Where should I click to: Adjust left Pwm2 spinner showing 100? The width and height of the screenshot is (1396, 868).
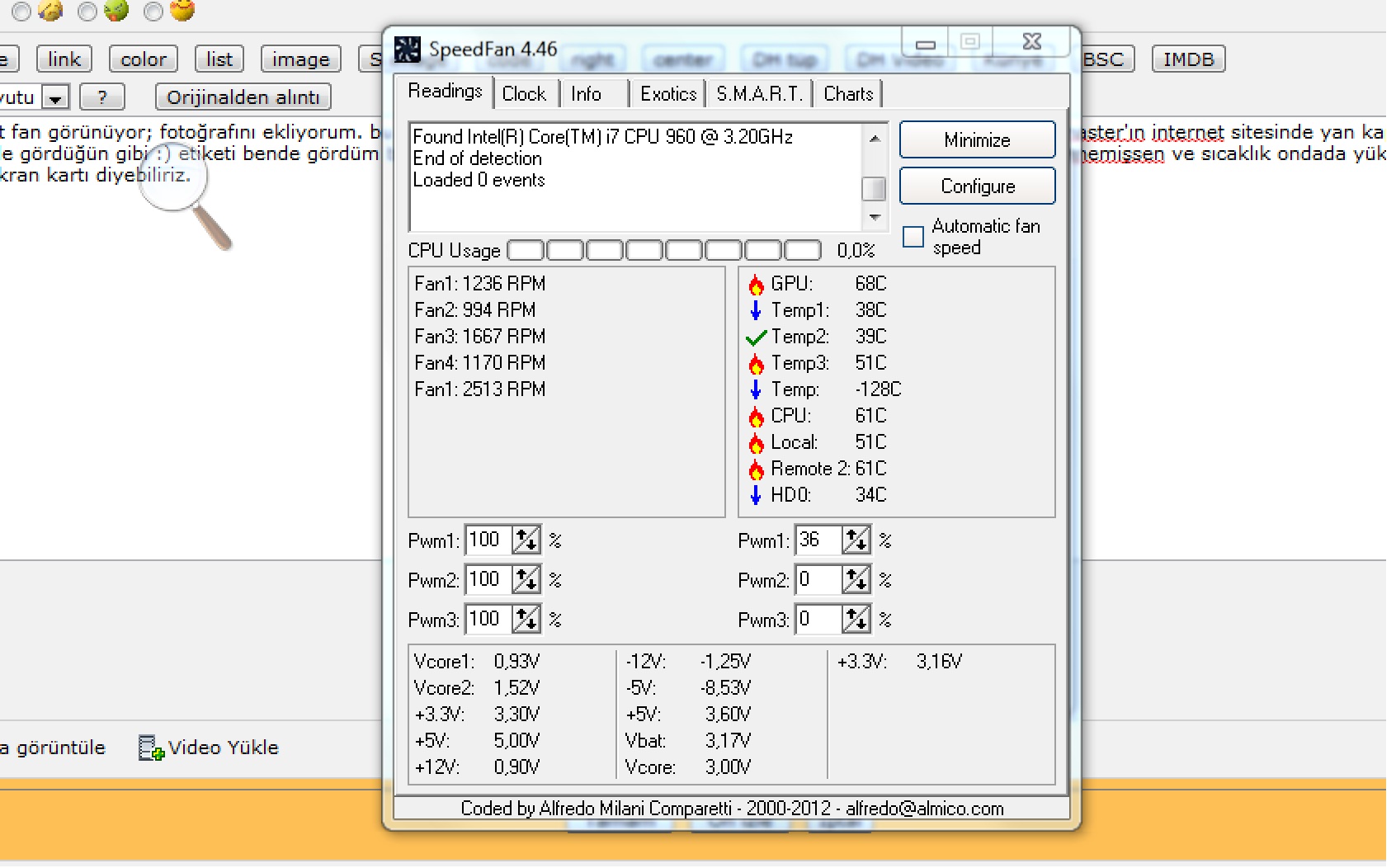pyautogui.click(x=526, y=579)
